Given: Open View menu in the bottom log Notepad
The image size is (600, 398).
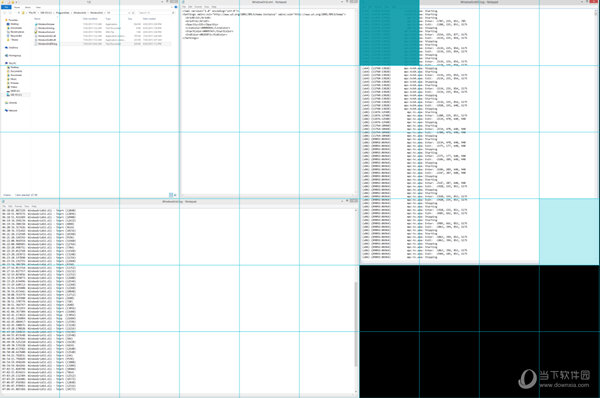Looking at the screenshot, I should (x=27, y=206).
